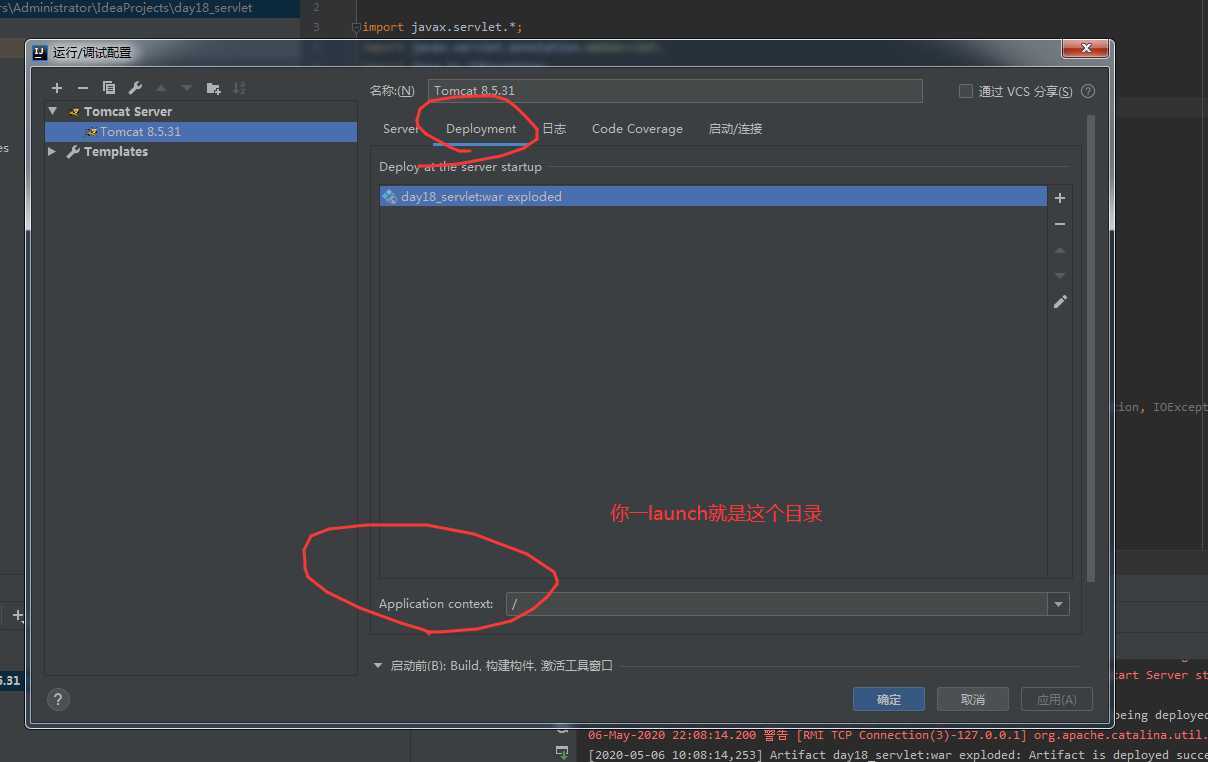
Task: Open help icon next to VCS share
Action: point(1088,91)
